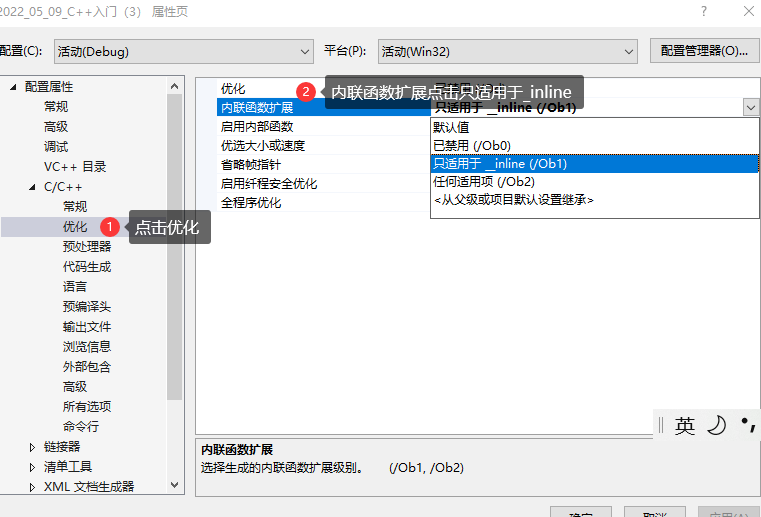
Task: Click the IME punctuation mode icon
Action: pos(746,425)
